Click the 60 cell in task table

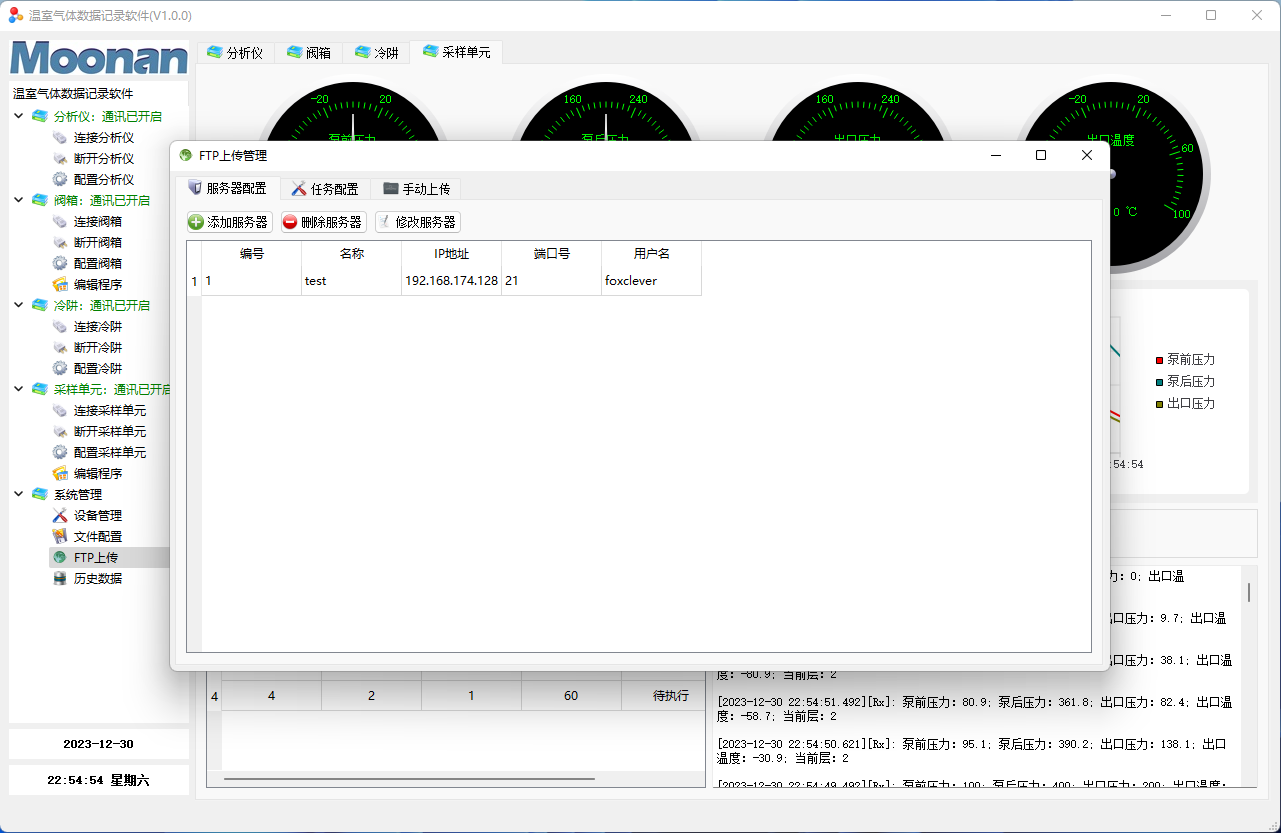571,696
